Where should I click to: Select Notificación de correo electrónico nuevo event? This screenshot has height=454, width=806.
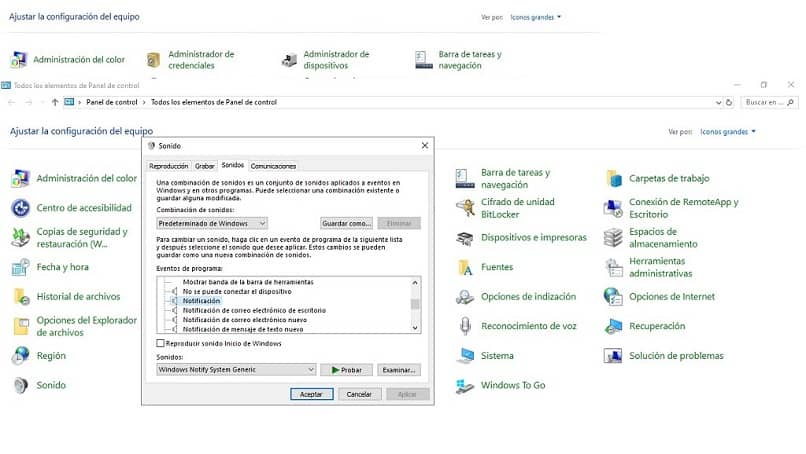(x=245, y=320)
